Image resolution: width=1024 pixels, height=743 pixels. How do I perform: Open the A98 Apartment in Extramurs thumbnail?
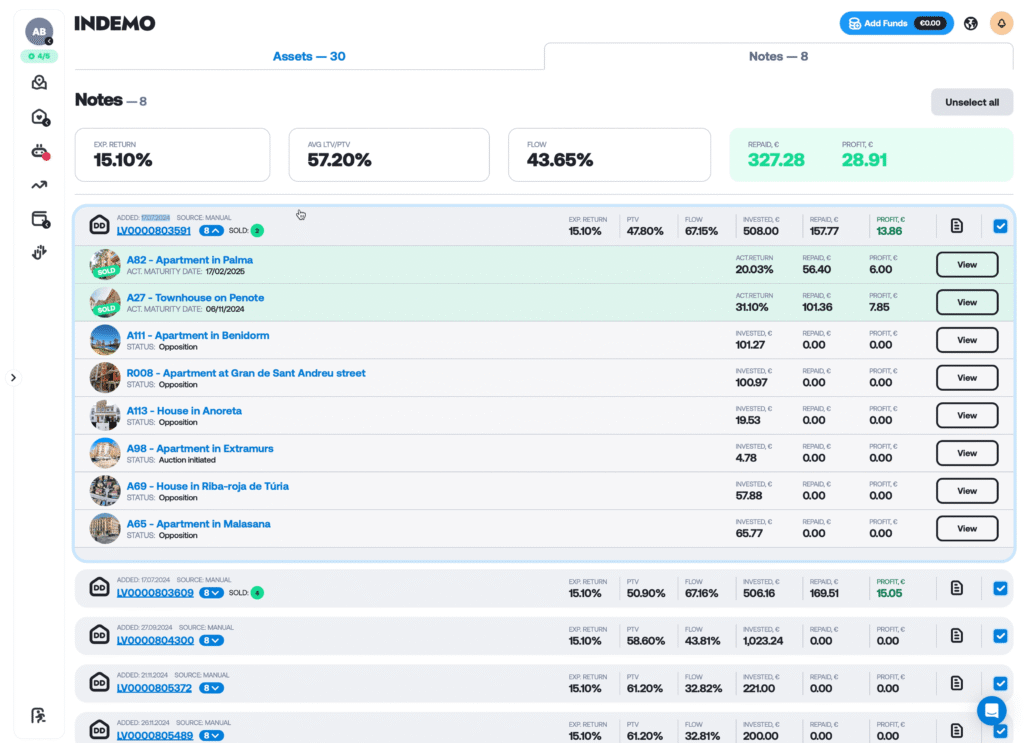pyautogui.click(x=105, y=453)
